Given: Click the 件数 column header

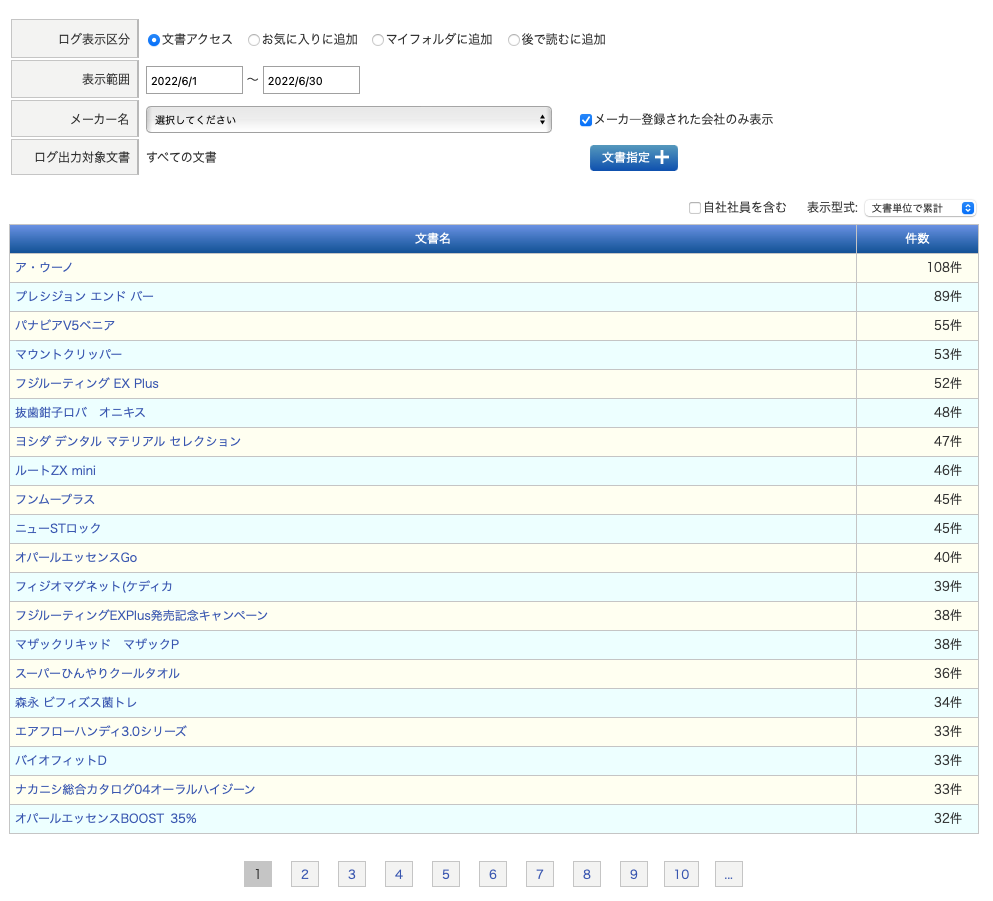Looking at the screenshot, I should [x=917, y=239].
